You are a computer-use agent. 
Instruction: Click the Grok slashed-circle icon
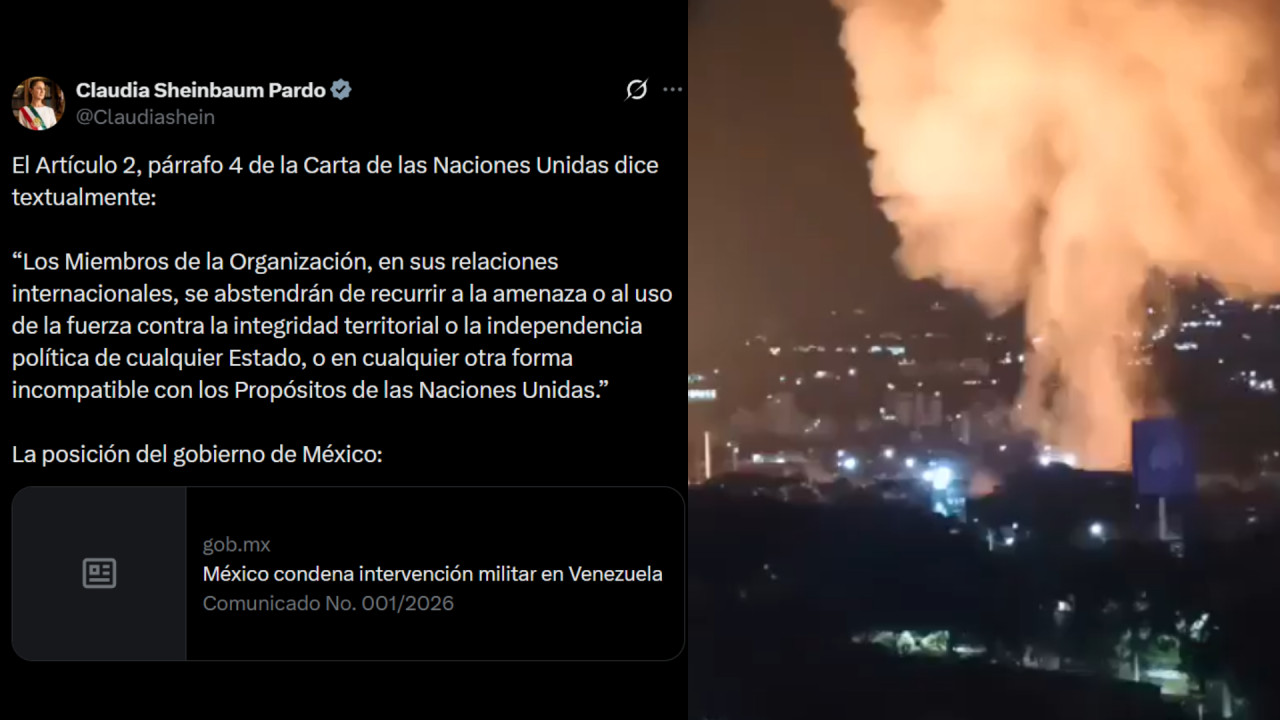click(x=636, y=90)
